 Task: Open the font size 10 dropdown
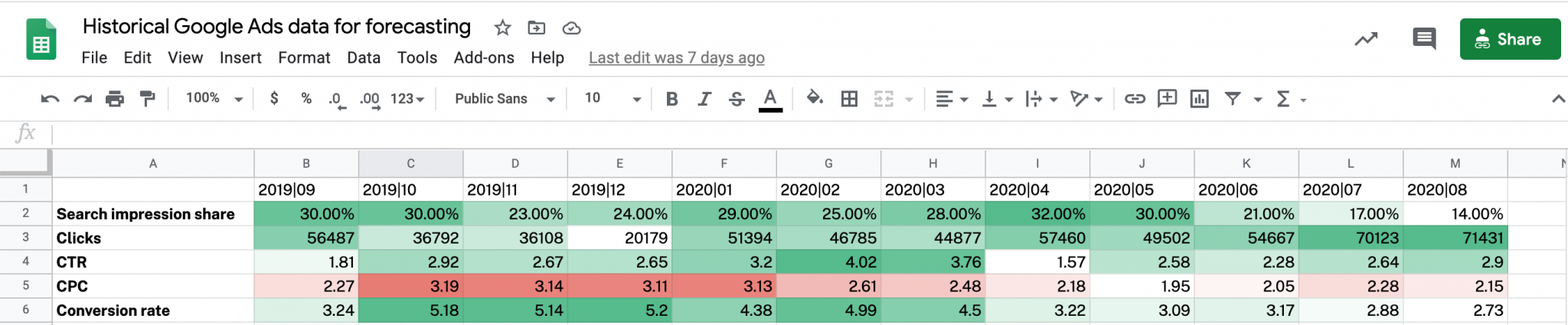[x=612, y=99]
